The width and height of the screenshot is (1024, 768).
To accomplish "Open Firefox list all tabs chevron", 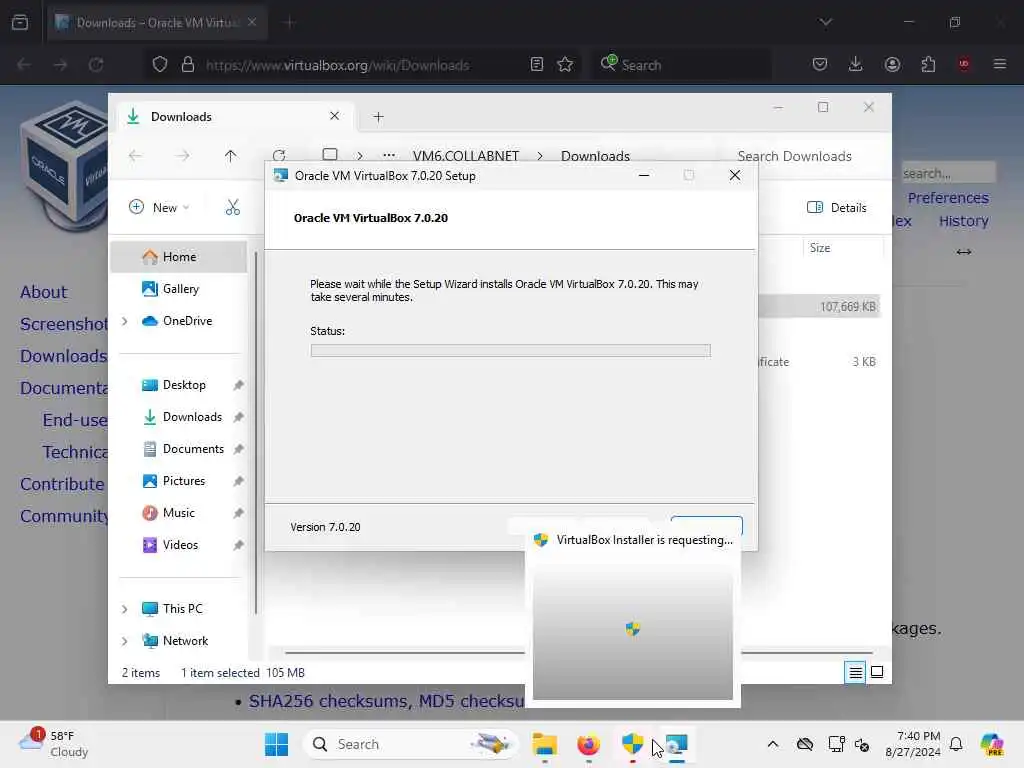I will coord(825,22).
